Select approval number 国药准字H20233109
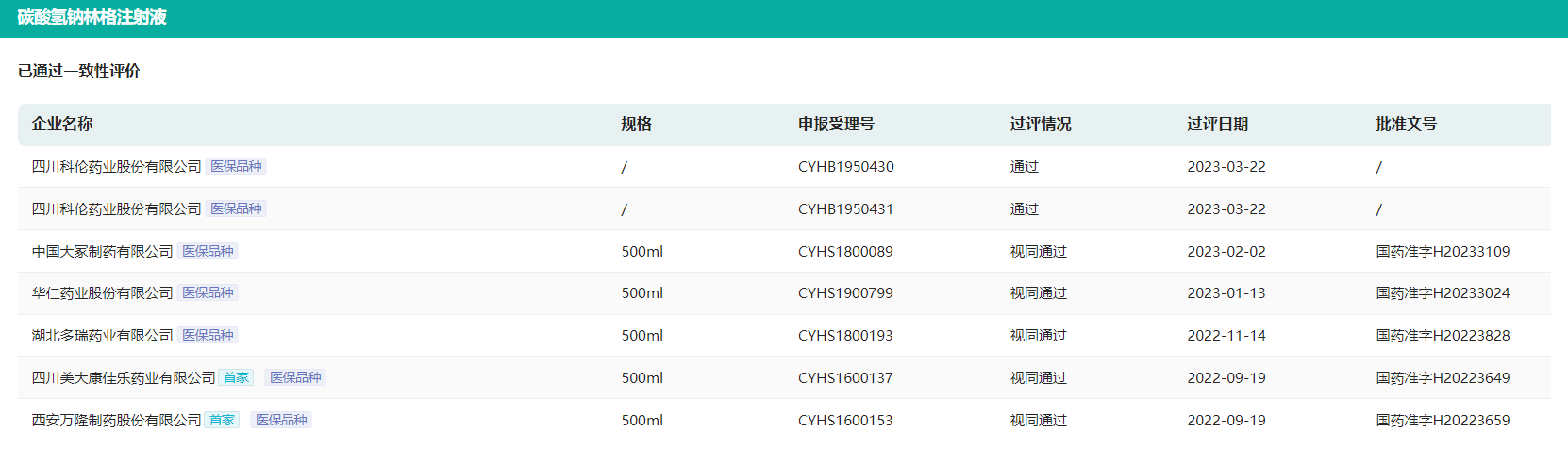This screenshot has width=1568, height=449. pos(1443,252)
